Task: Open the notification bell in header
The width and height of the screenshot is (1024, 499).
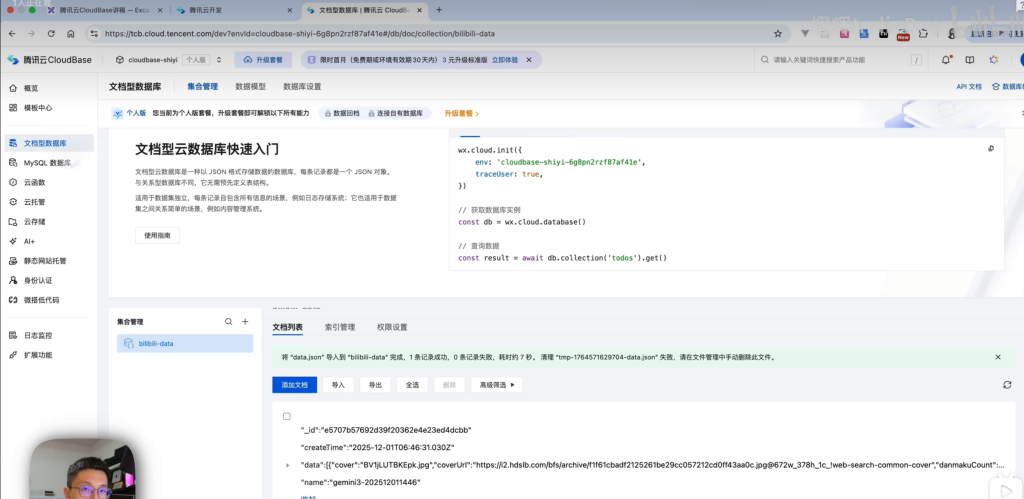Action: [946, 60]
